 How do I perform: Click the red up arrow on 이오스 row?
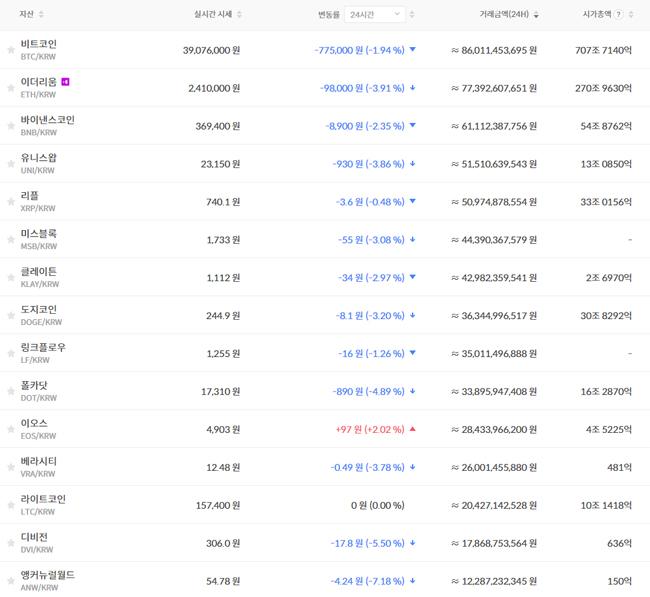412,429
